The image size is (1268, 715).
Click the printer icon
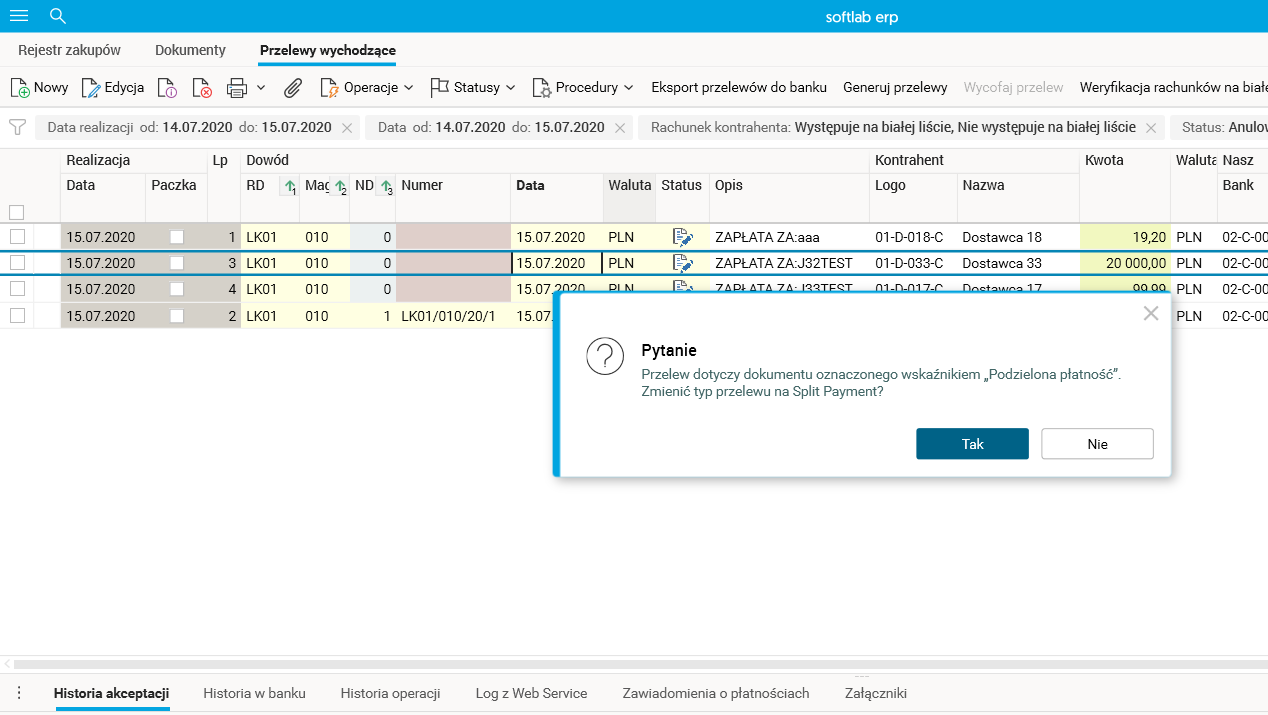pos(237,88)
